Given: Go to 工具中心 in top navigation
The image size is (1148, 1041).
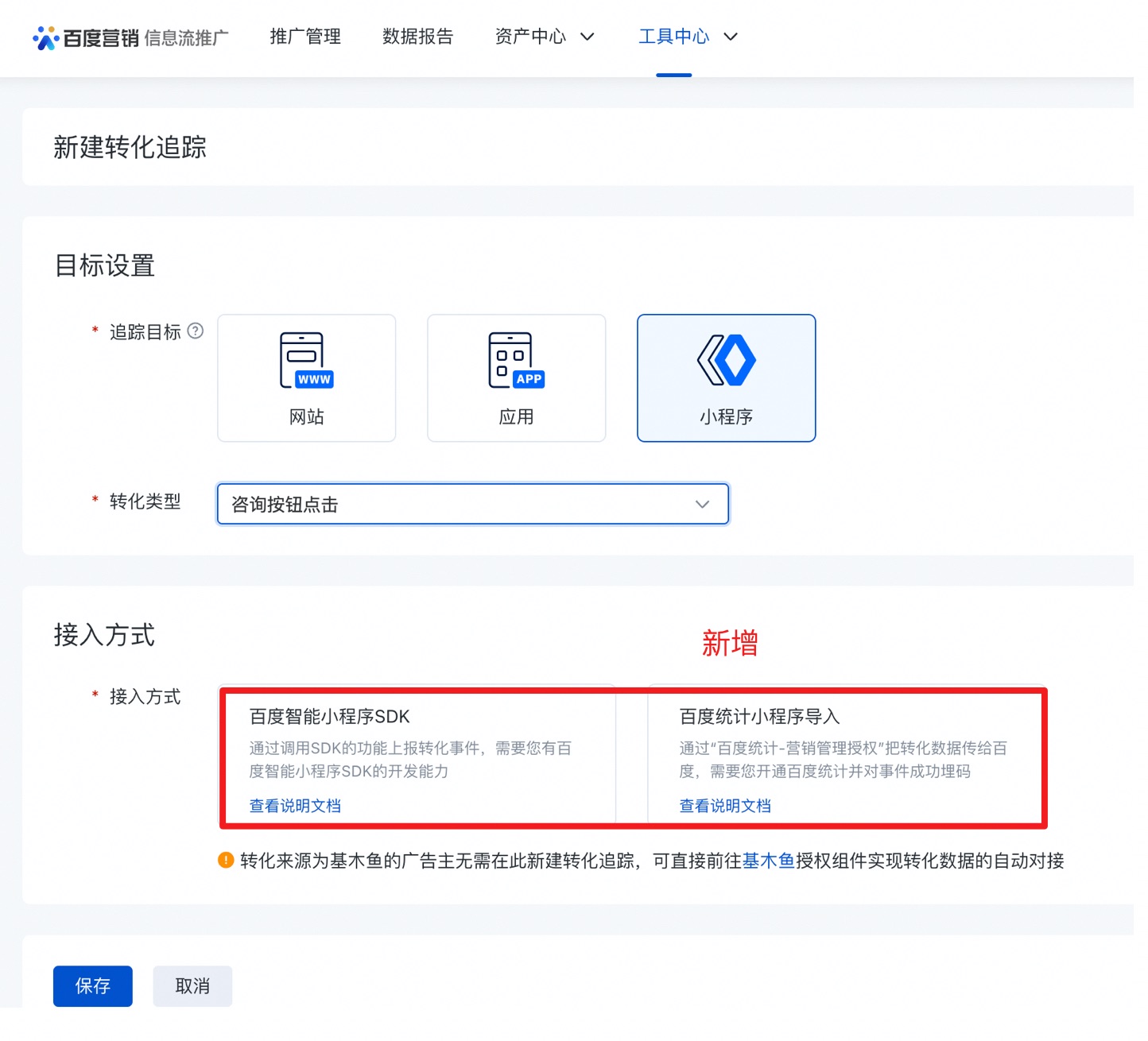Looking at the screenshot, I should click(674, 37).
